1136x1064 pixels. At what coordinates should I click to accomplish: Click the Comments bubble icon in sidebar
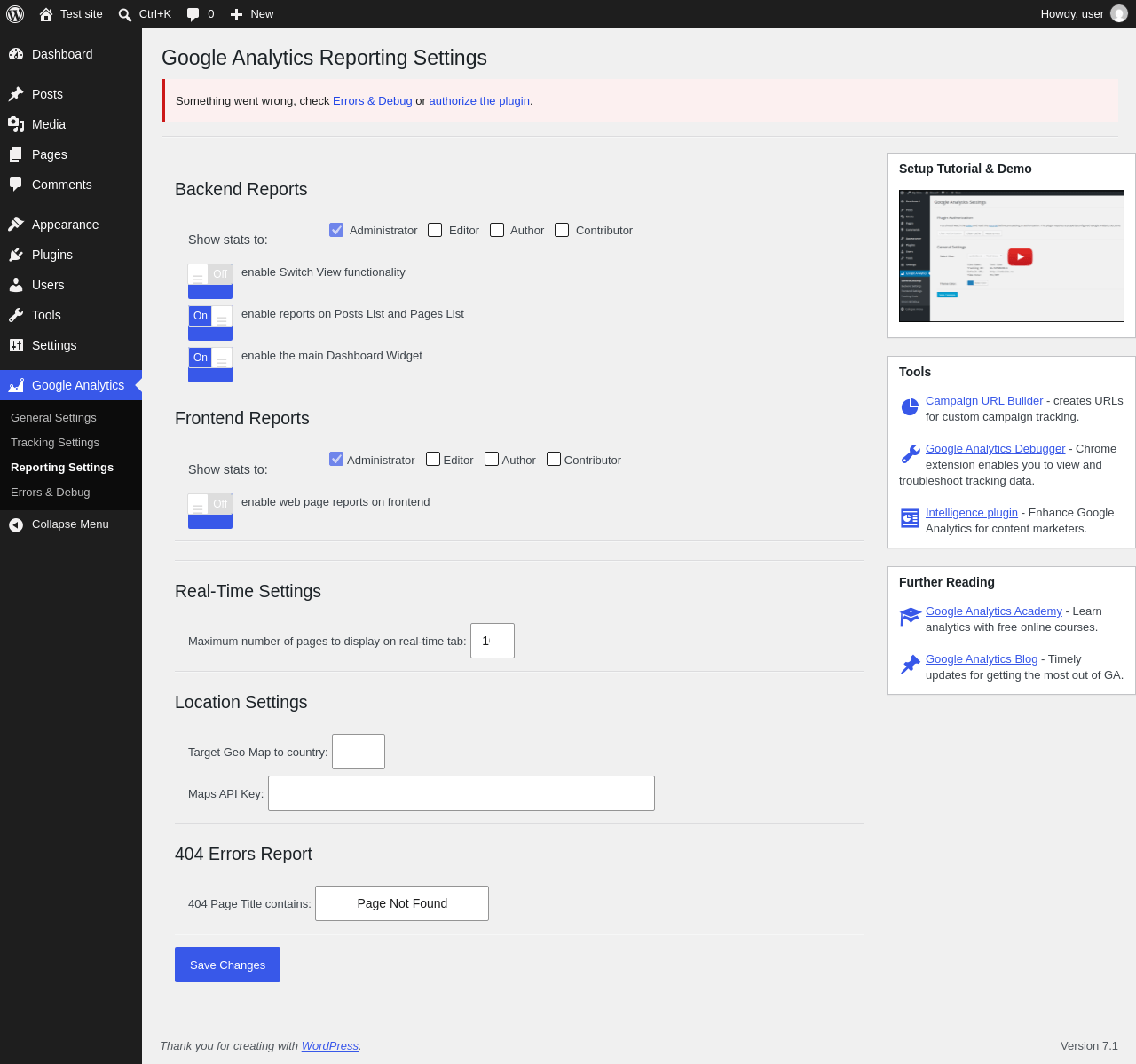16,185
